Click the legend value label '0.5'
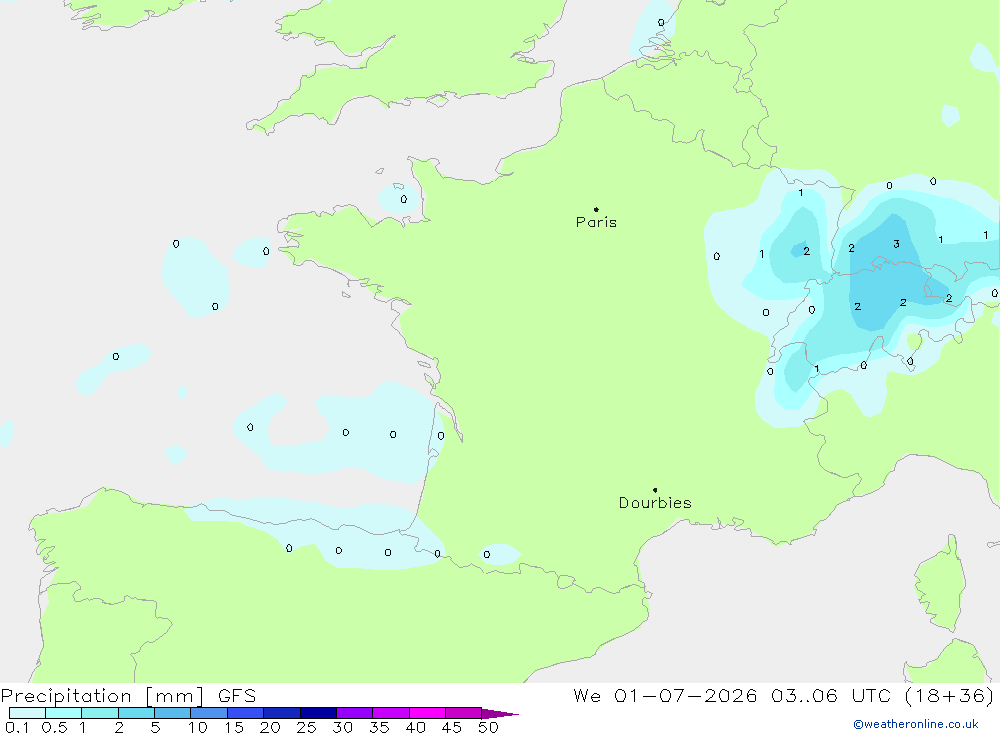 click(54, 727)
